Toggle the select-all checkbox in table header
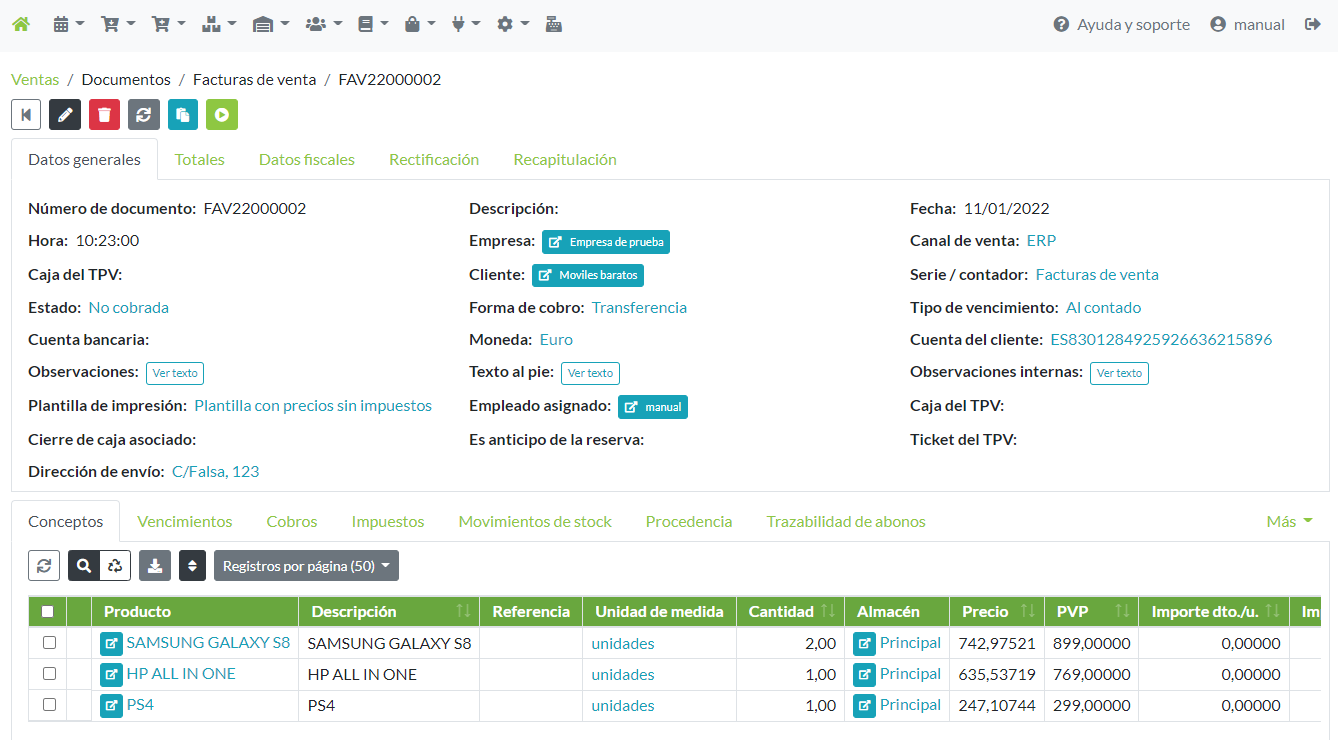This screenshot has width=1338, height=740. 48,612
